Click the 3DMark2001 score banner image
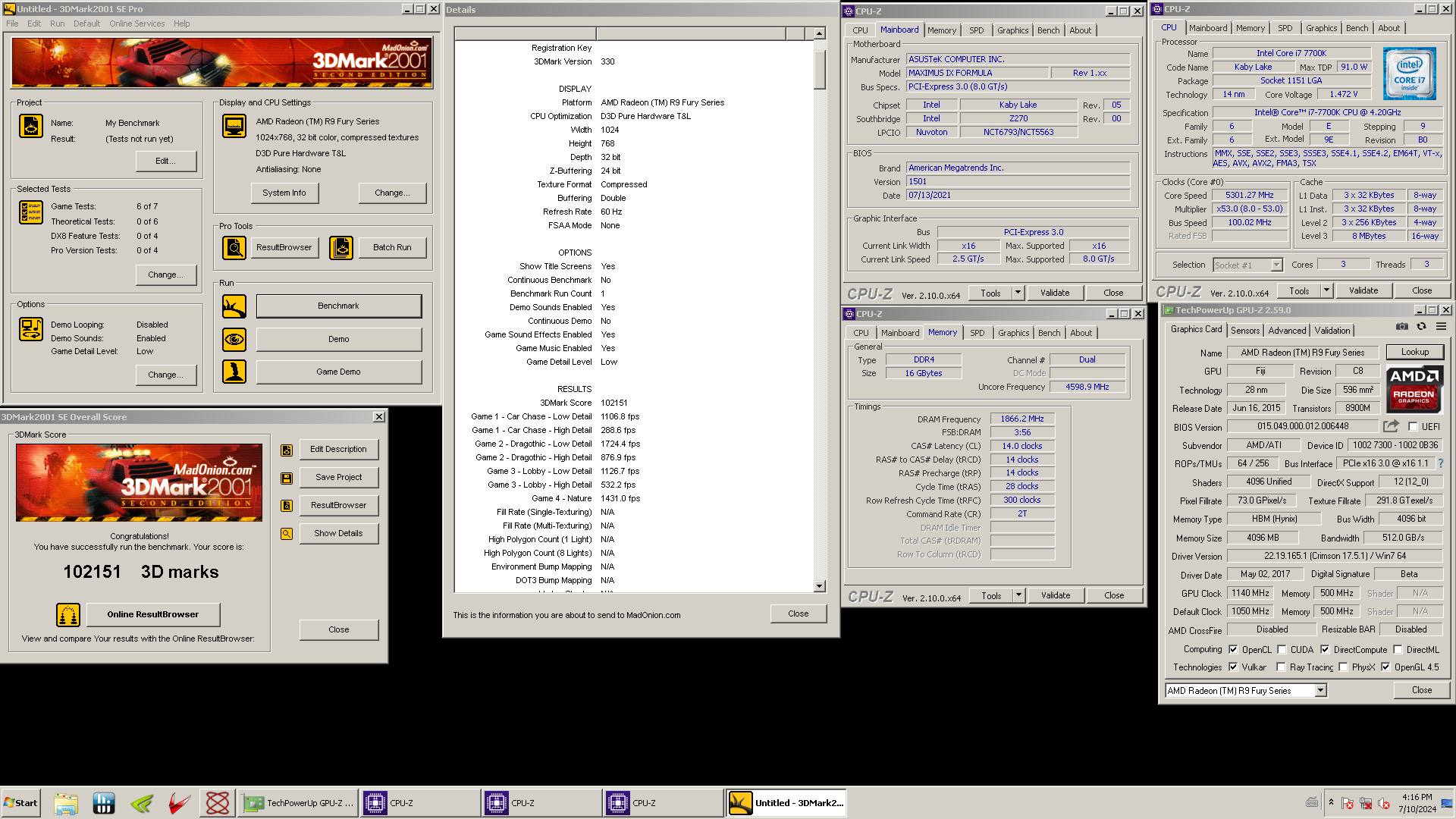This screenshot has width=1456, height=819. [x=140, y=482]
